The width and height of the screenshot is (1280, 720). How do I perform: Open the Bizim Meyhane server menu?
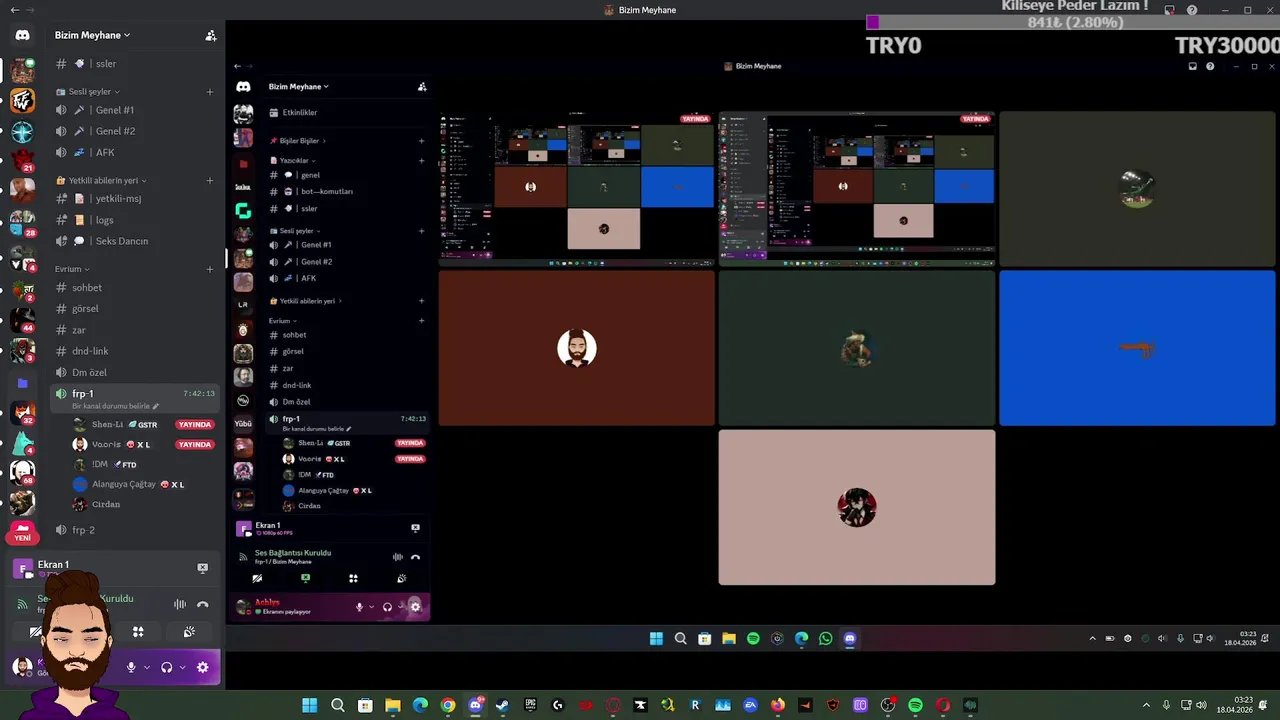[x=92, y=35]
